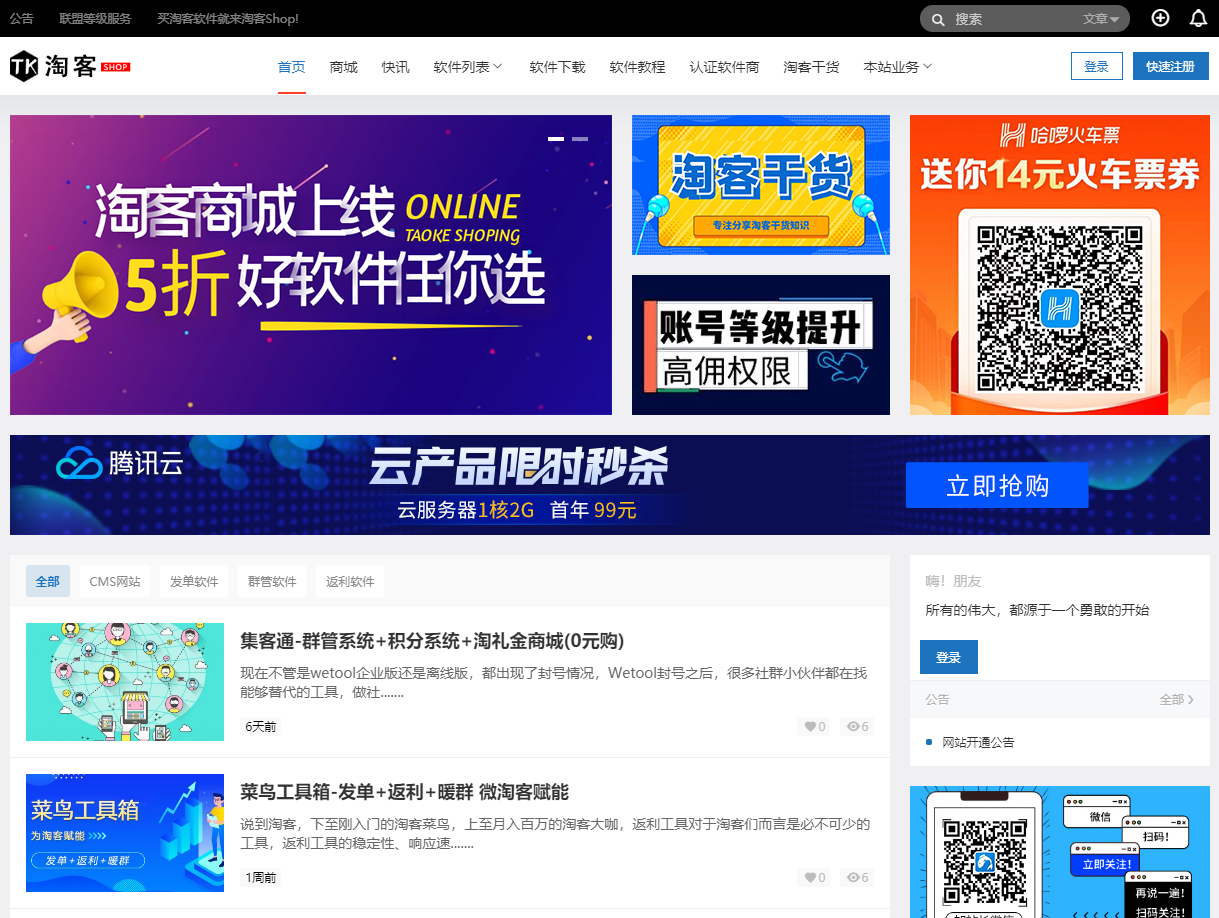Click 集客通 article excerpt text
The image size is (1219, 918).
[554, 683]
